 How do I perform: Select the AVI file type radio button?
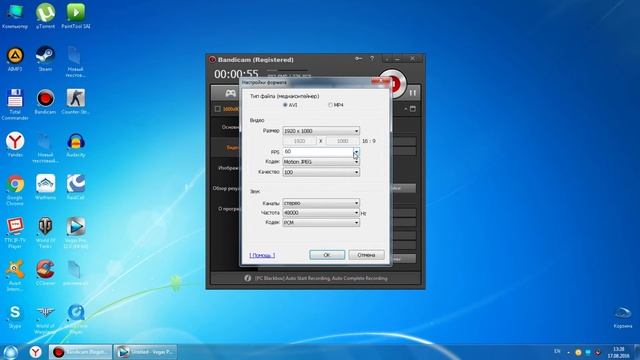click(x=285, y=105)
